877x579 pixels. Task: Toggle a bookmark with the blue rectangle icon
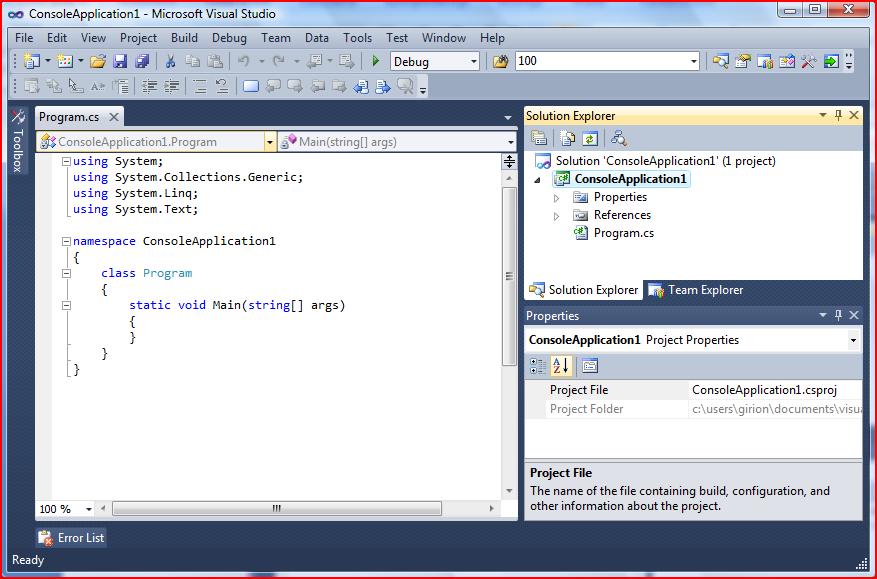click(x=251, y=86)
